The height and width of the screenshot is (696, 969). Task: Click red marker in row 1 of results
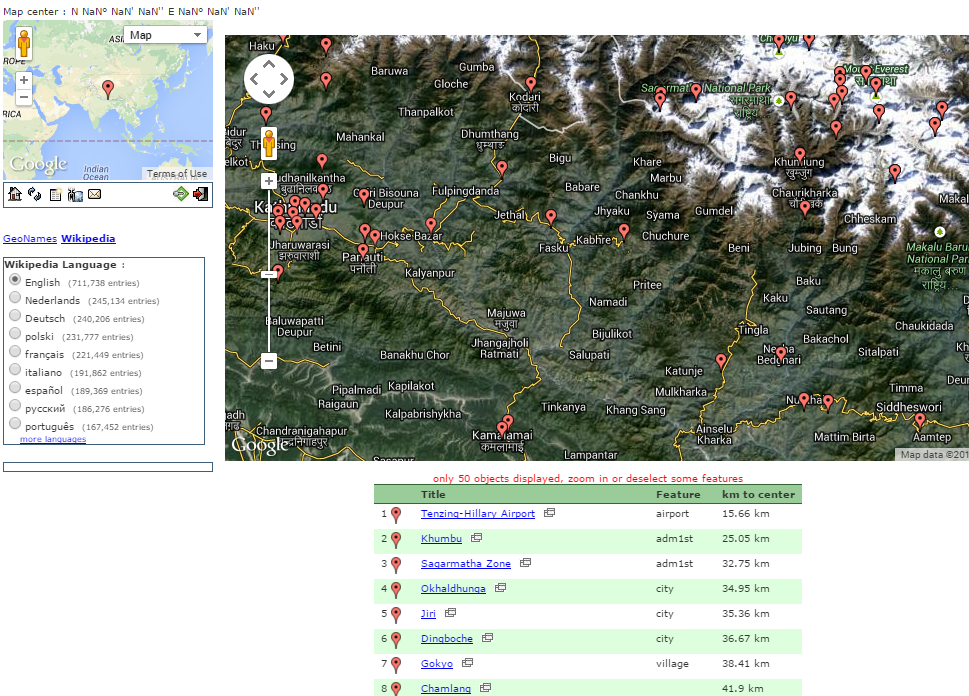[x=396, y=515]
